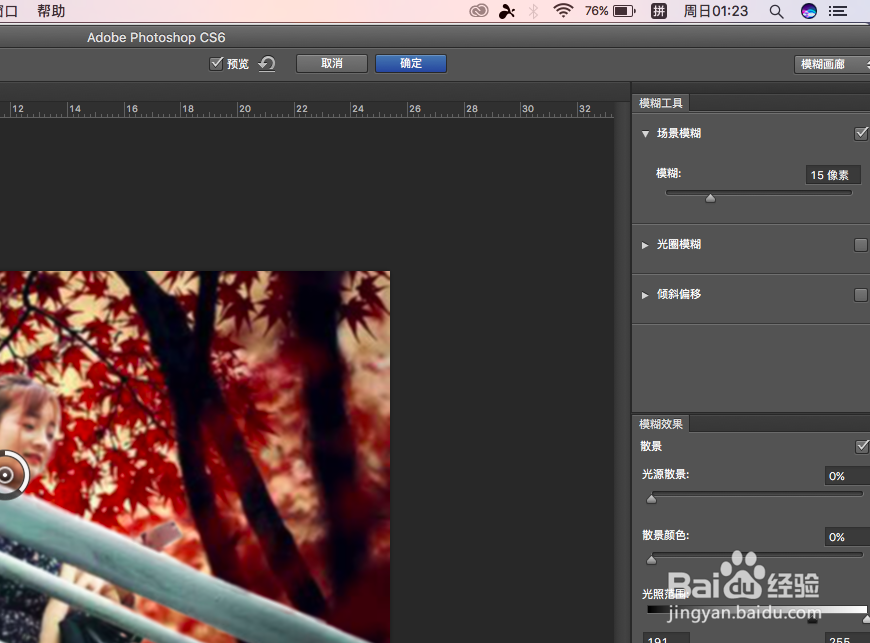Select the 模糊工具 panel tab
The width and height of the screenshot is (870, 643).
pos(660,103)
